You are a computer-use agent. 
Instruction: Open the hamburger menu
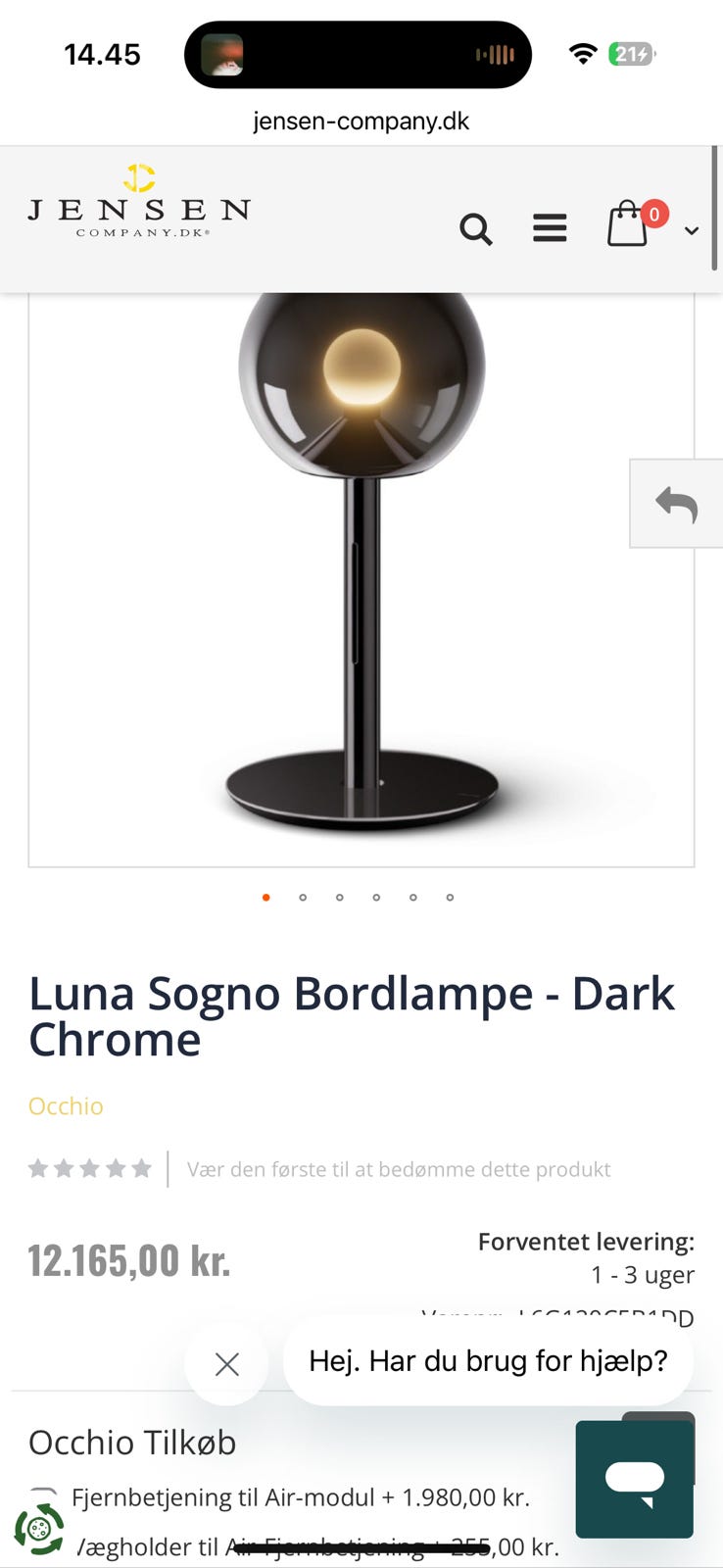pyautogui.click(x=550, y=227)
